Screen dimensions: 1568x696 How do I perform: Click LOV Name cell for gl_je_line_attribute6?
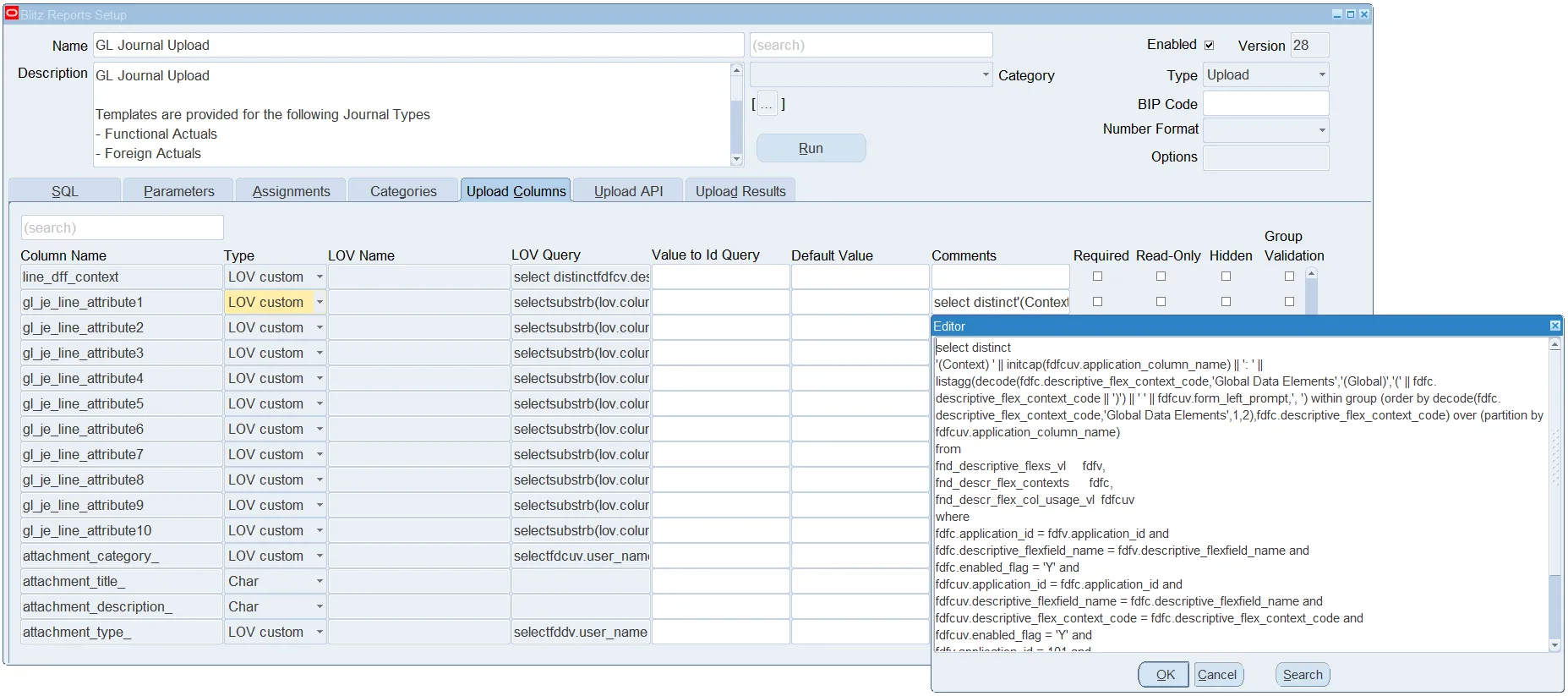point(418,429)
